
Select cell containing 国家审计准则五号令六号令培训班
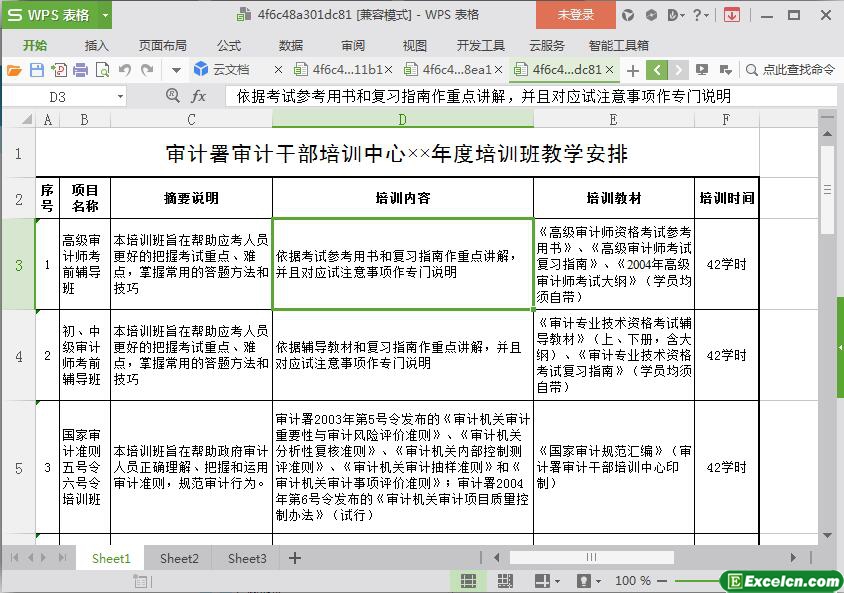[x=84, y=467]
